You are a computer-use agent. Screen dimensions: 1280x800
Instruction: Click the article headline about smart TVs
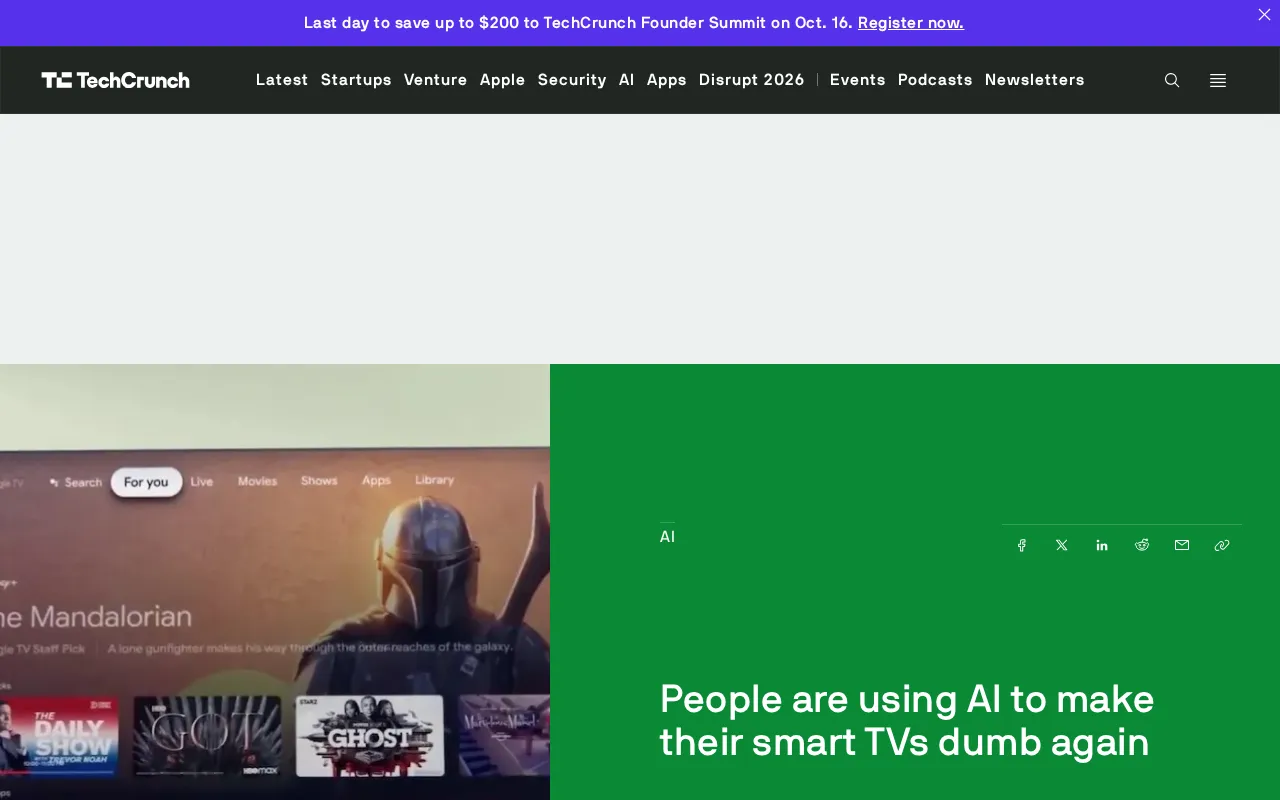[907, 720]
